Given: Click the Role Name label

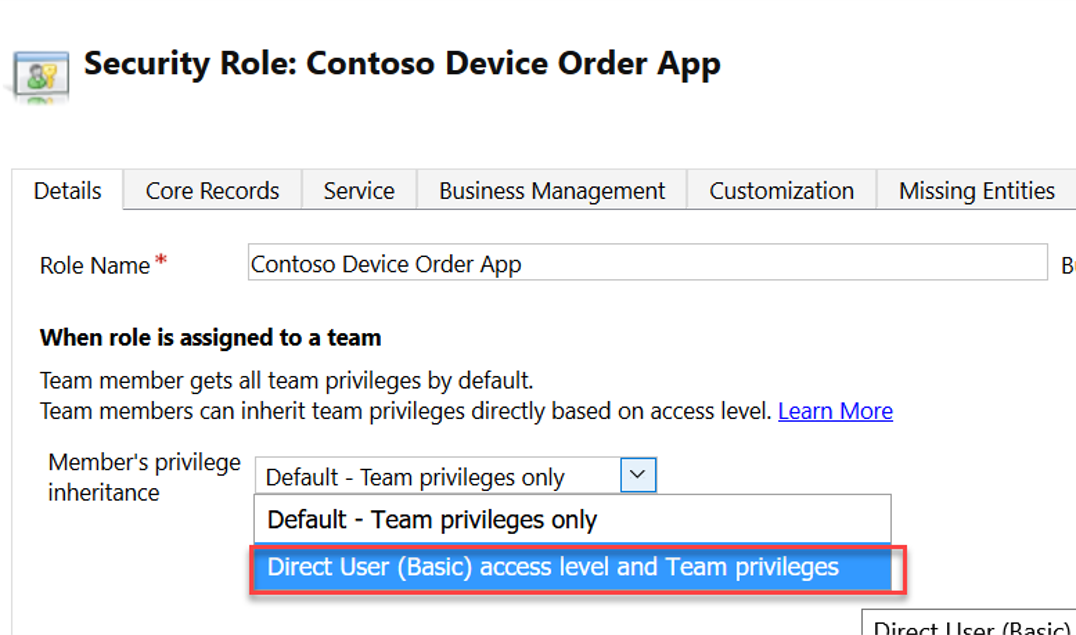Looking at the screenshot, I should point(90,264).
